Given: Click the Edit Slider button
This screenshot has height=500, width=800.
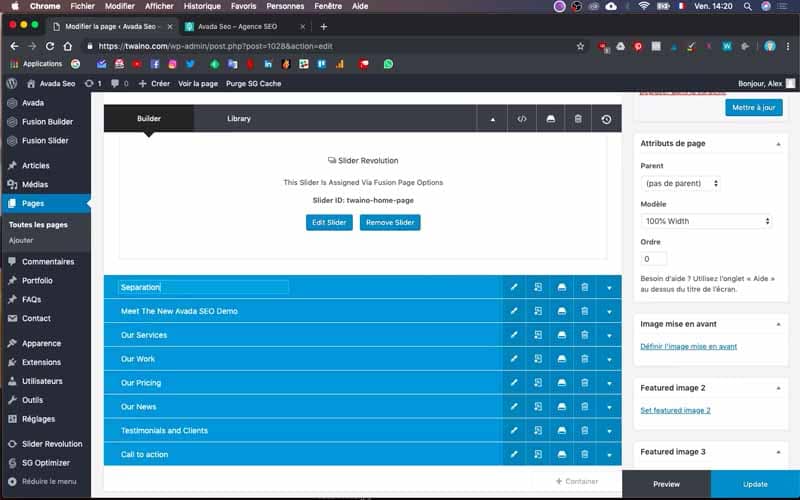Looking at the screenshot, I should coord(329,222).
